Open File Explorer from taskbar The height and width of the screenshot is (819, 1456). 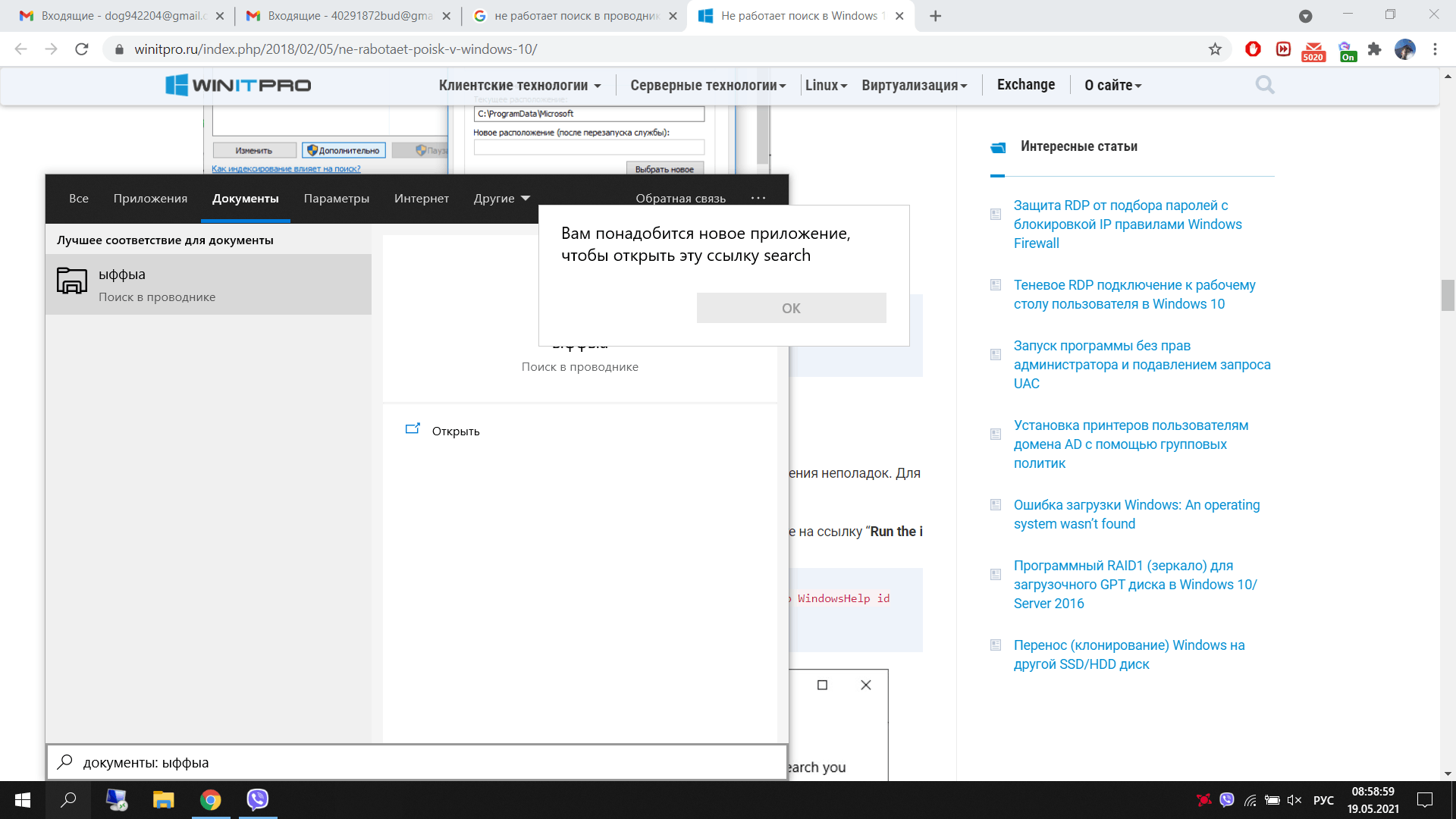point(163,799)
